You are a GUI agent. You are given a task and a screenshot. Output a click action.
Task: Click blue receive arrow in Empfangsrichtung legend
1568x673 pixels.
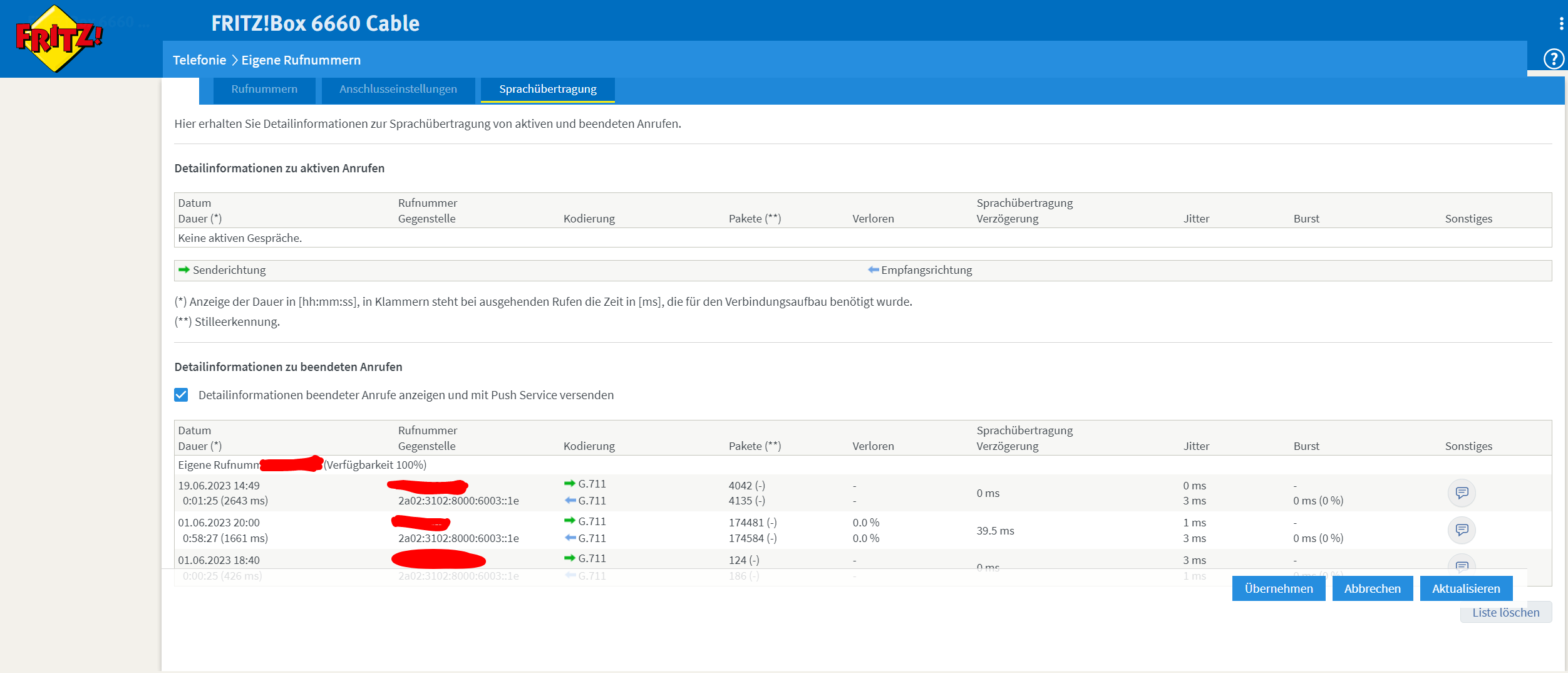pos(873,270)
